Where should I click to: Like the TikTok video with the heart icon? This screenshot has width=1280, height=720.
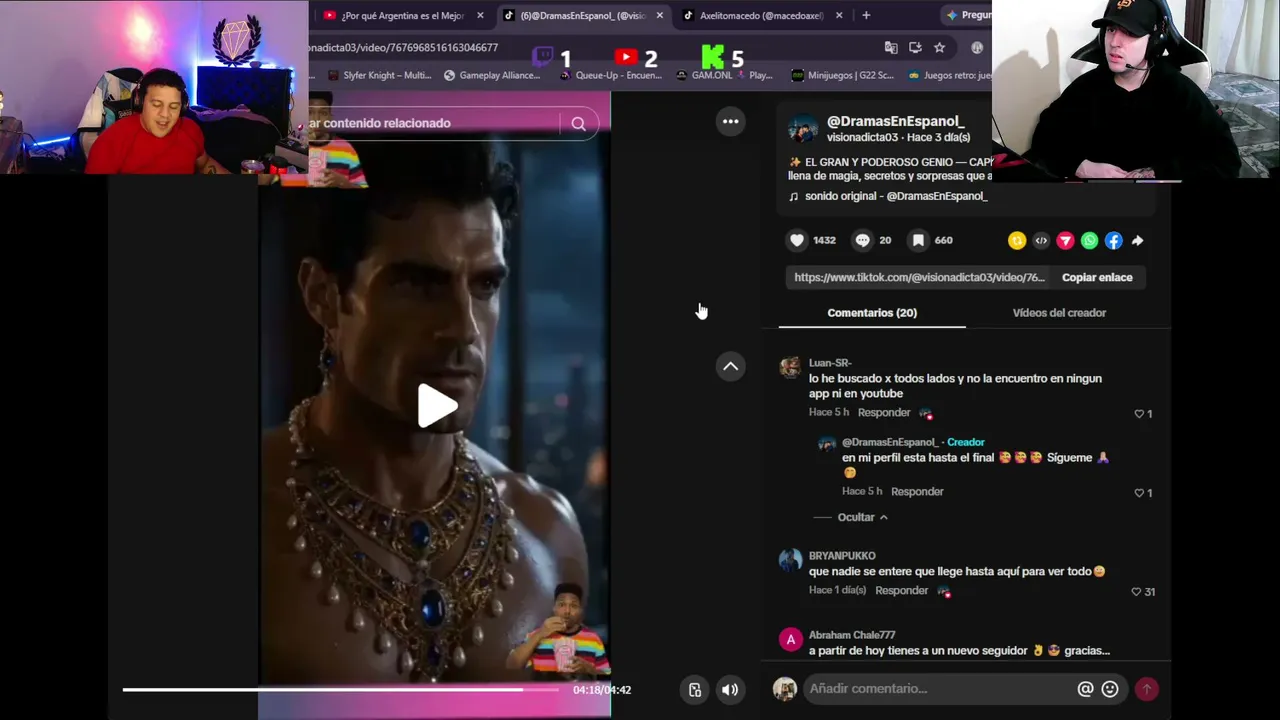click(x=797, y=240)
